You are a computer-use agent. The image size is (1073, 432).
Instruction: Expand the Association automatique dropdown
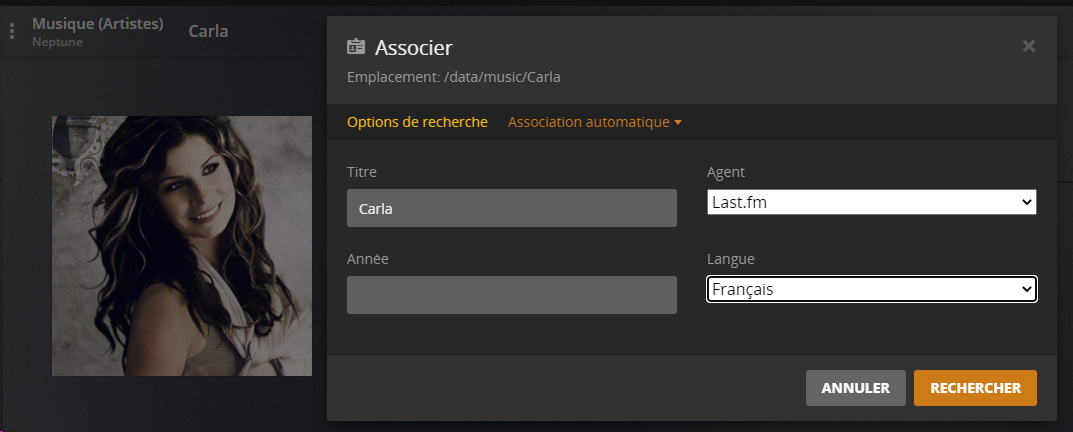595,122
